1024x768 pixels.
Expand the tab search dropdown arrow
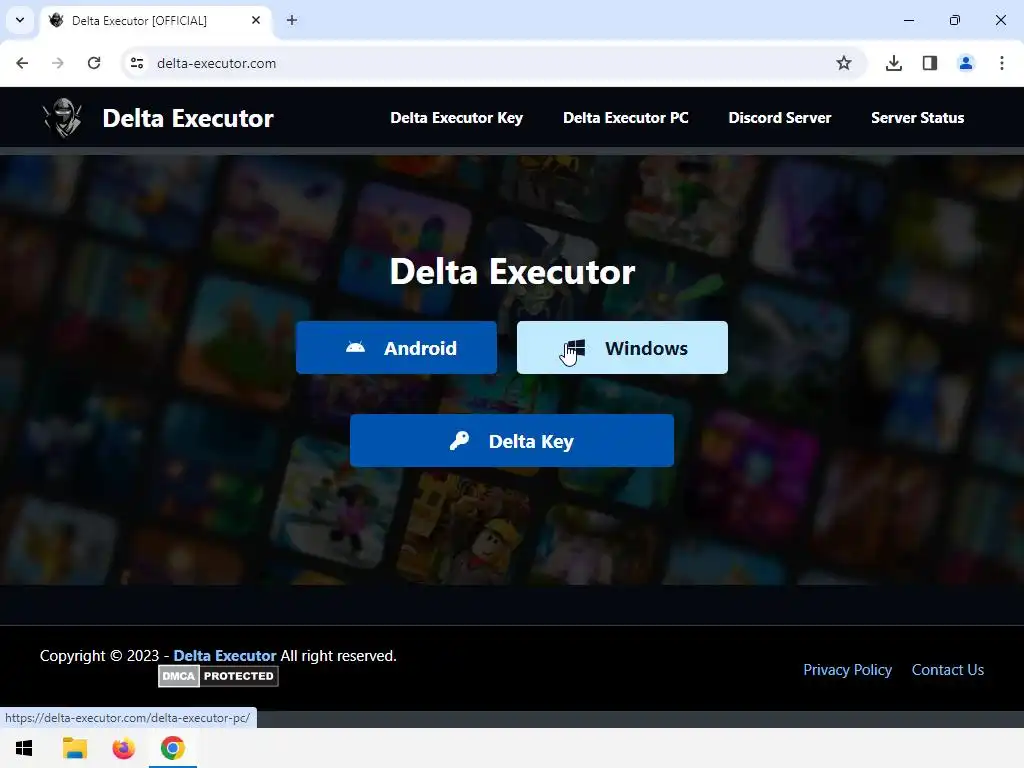[x=20, y=20]
